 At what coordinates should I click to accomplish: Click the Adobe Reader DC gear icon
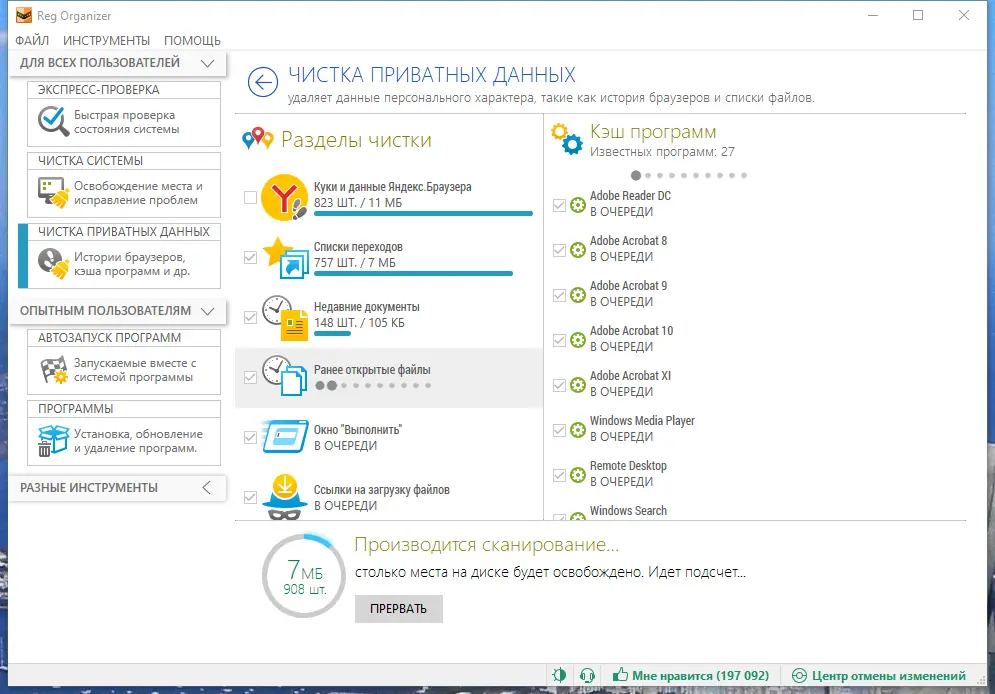[x=577, y=205]
